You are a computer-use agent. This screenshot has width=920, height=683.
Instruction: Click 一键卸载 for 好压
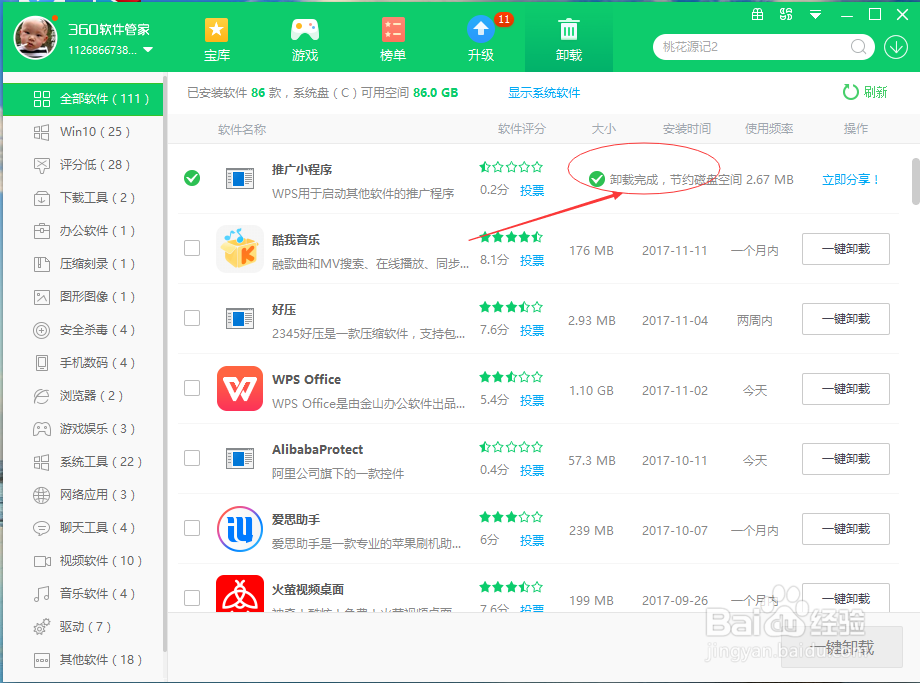point(845,319)
